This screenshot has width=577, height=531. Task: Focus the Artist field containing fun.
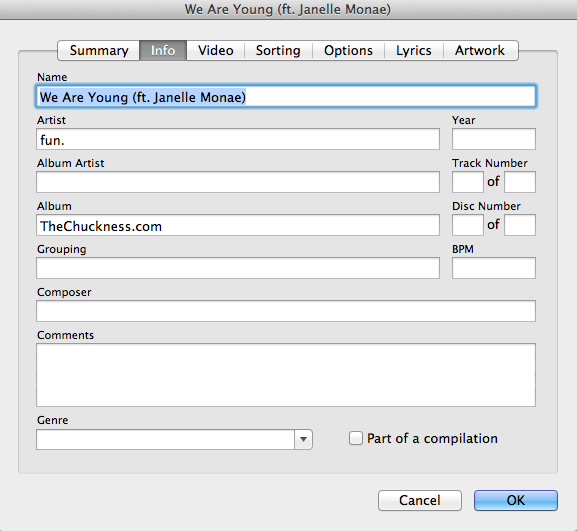pos(238,139)
